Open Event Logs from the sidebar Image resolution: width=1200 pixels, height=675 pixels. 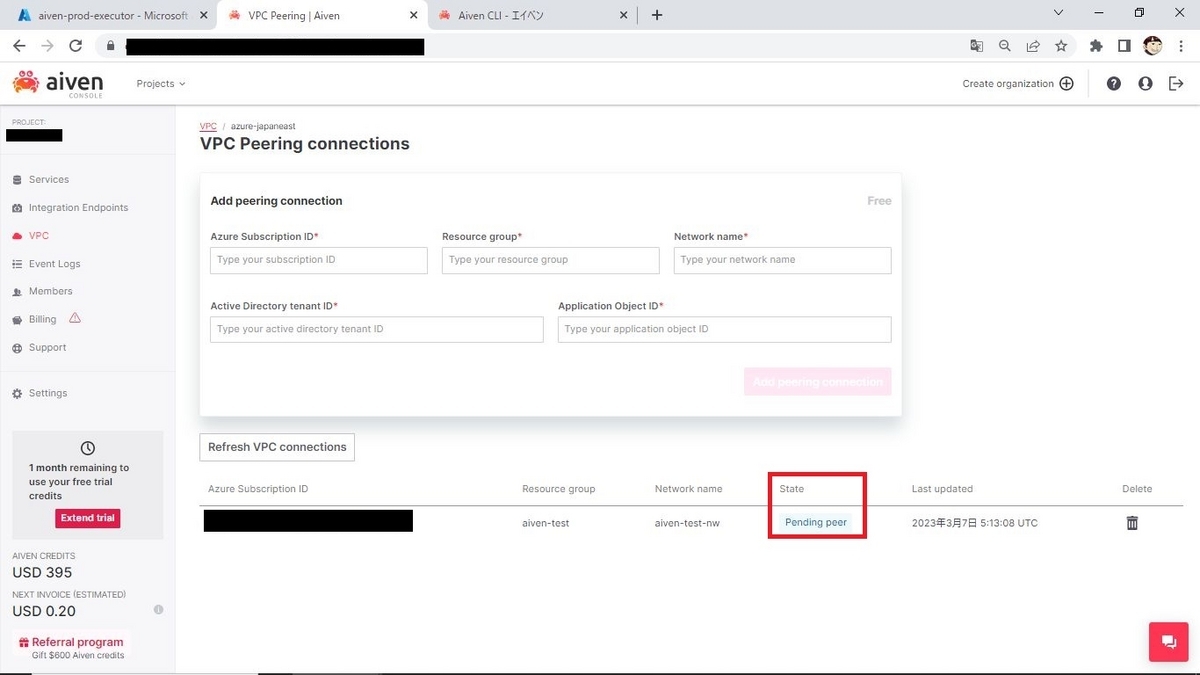tap(53, 263)
